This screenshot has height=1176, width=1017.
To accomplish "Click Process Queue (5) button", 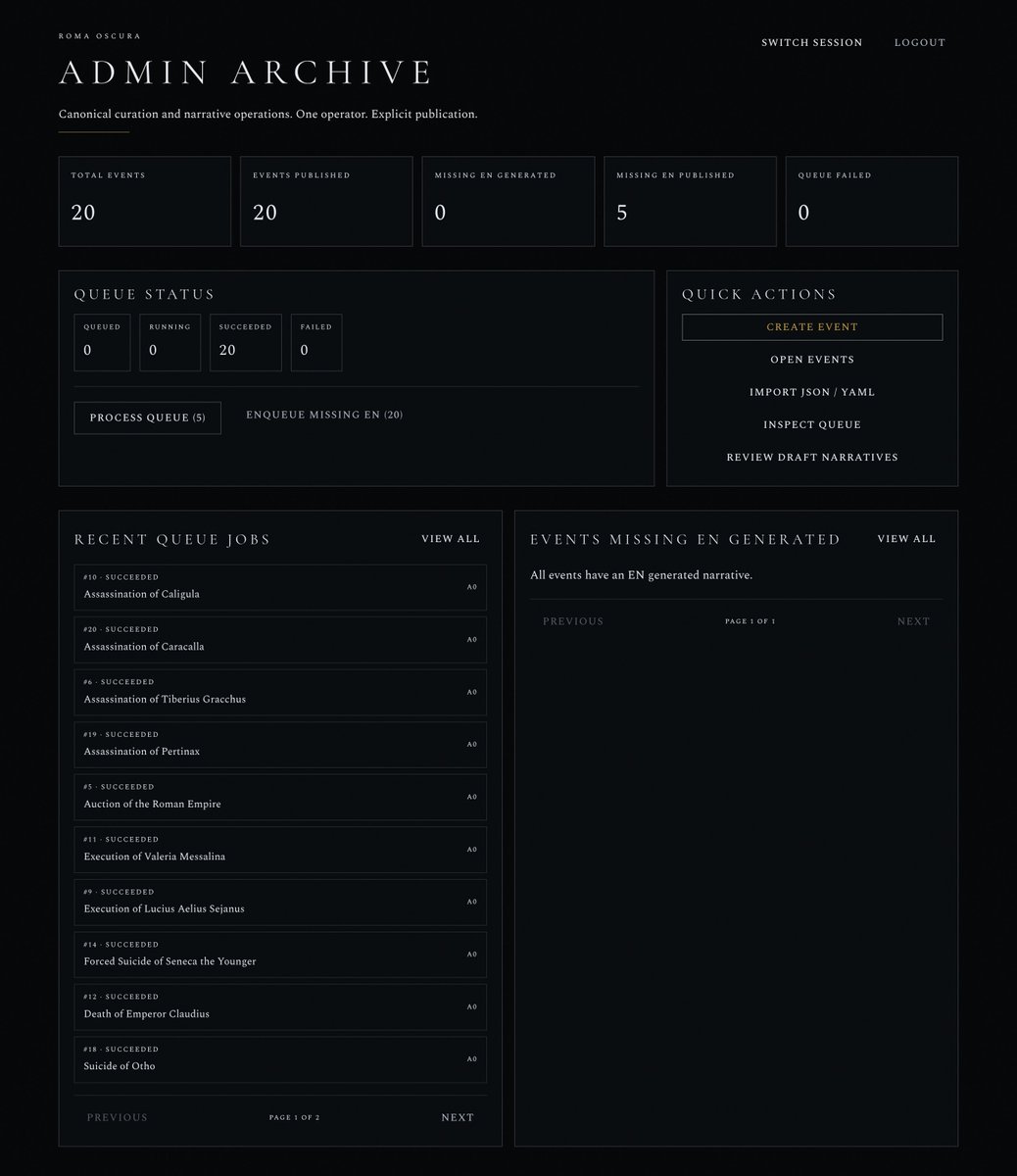I will 147,417.
